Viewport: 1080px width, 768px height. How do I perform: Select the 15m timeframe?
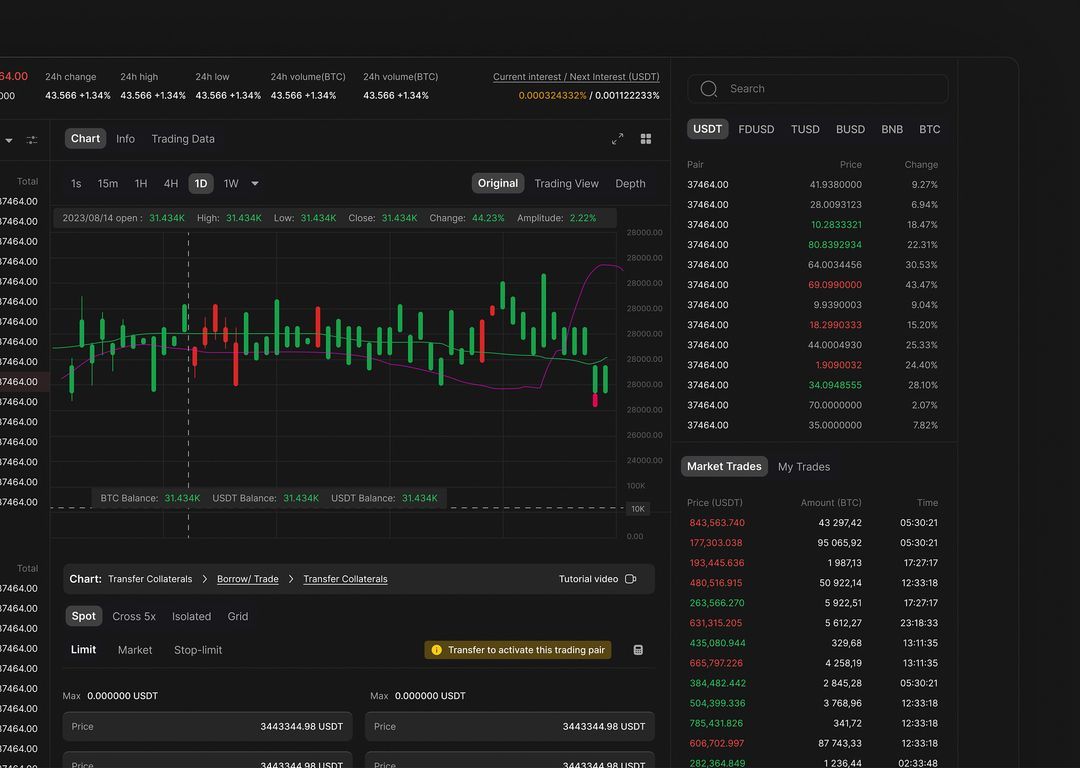point(107,183)
